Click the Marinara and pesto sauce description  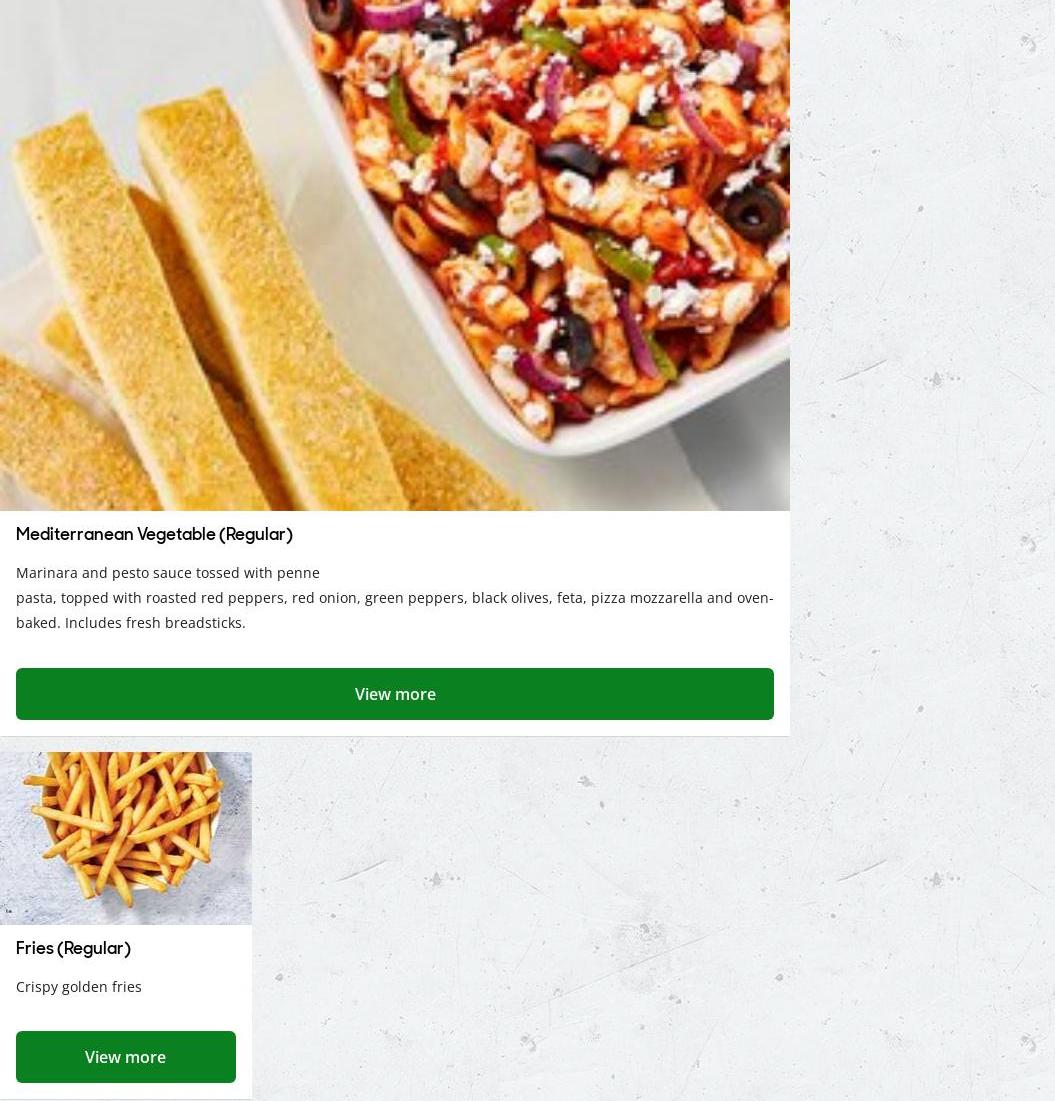(395, 598)
